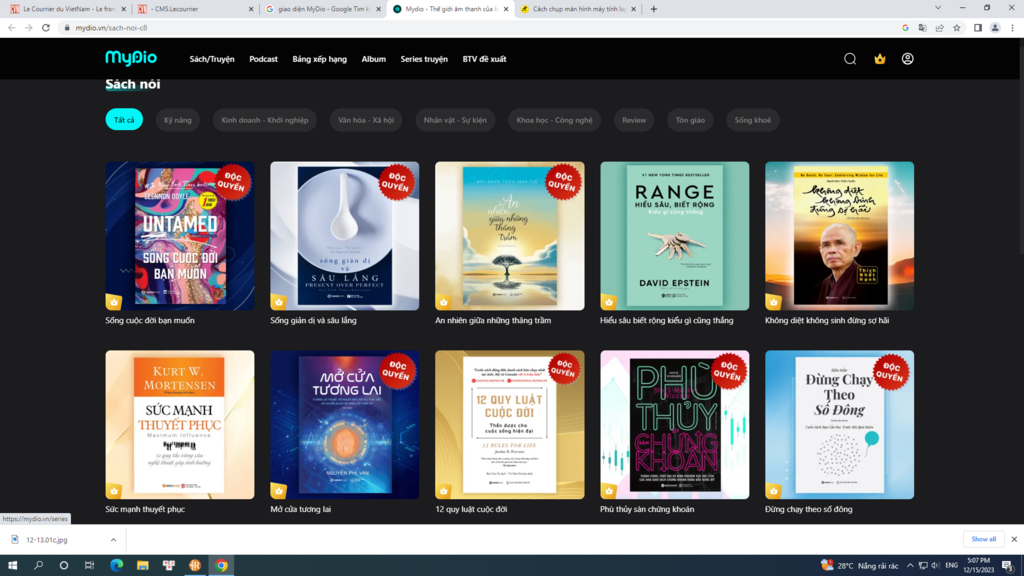
Task: Select the 'Kỹ năng' category filter
Action: [178, 120]
